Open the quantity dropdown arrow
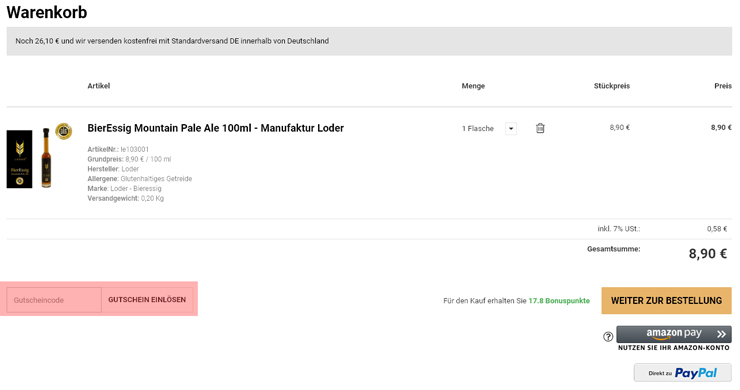740x390 pixels. click(511, 128)
